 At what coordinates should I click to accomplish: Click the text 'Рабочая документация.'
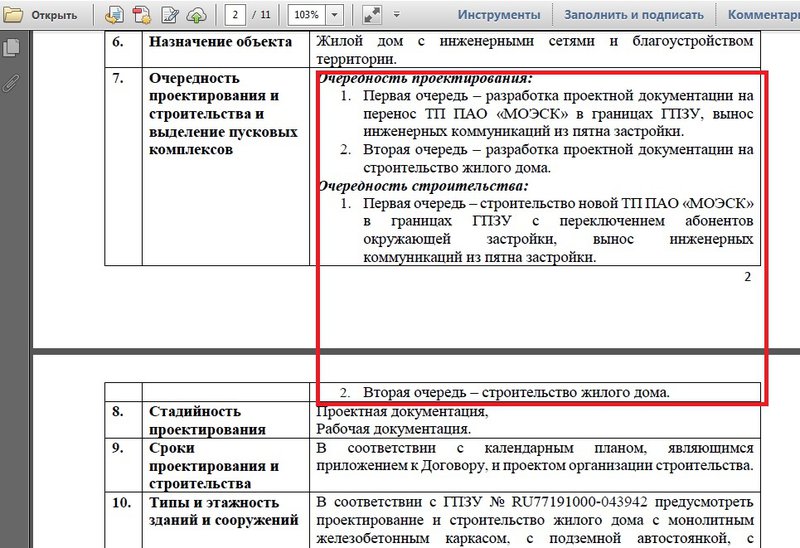[393, 429]
